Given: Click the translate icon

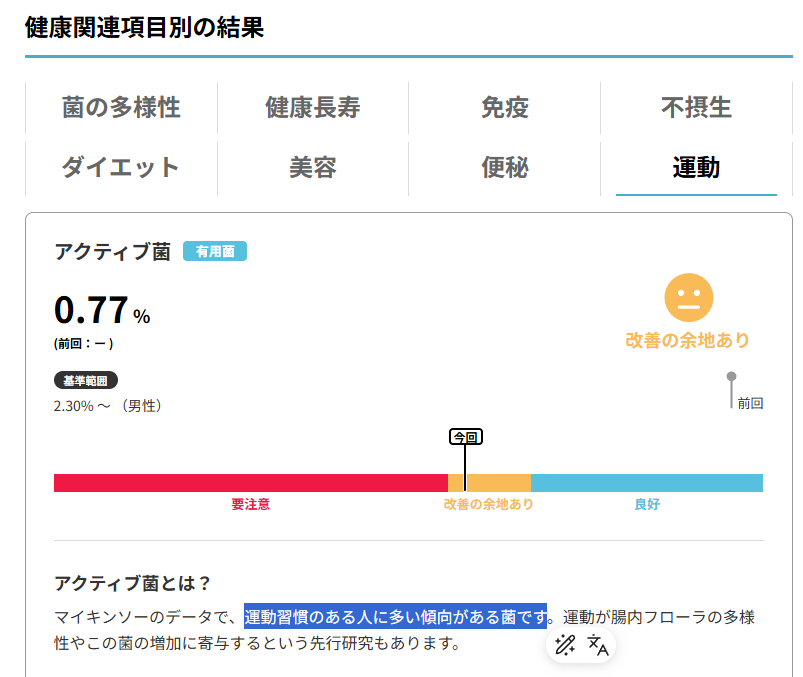Looking at the screenshot, I should pyautogui.click(x=598, y=645).
